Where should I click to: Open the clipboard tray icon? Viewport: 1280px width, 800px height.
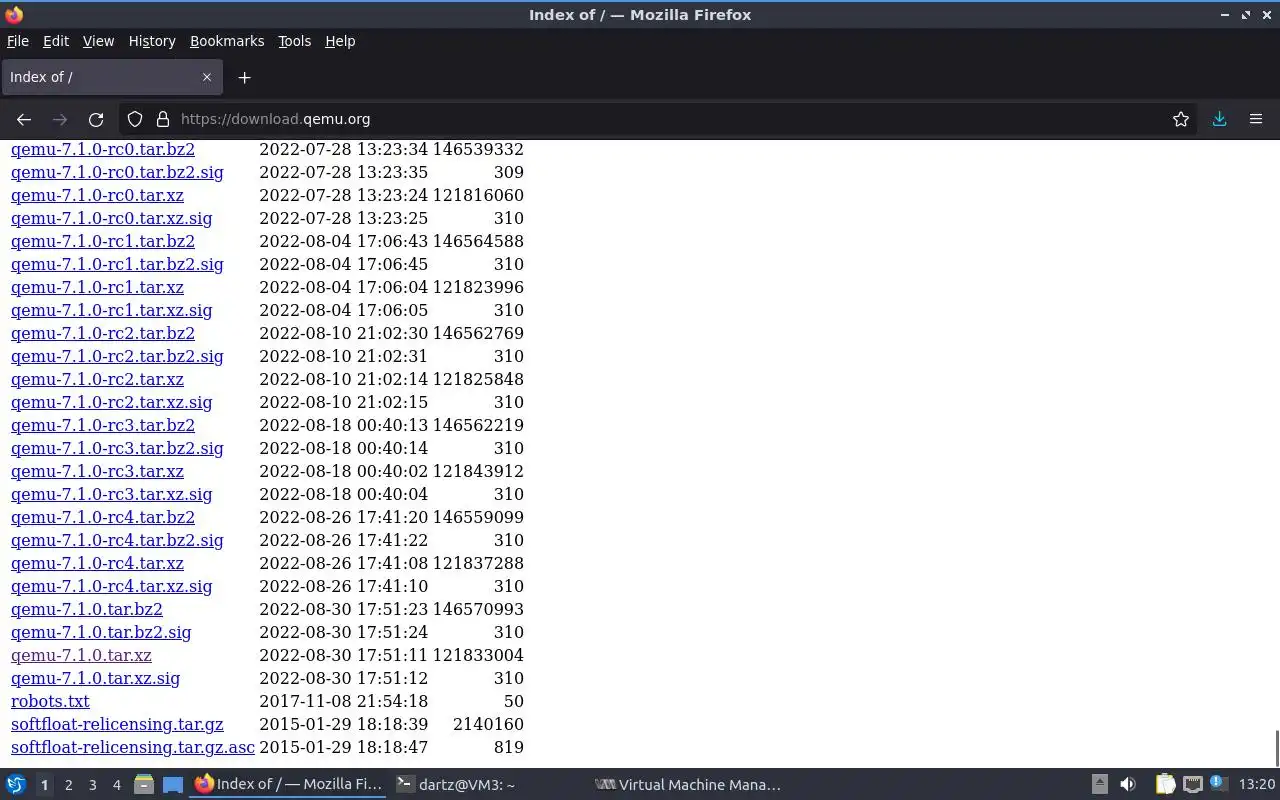pos(1165,785)
